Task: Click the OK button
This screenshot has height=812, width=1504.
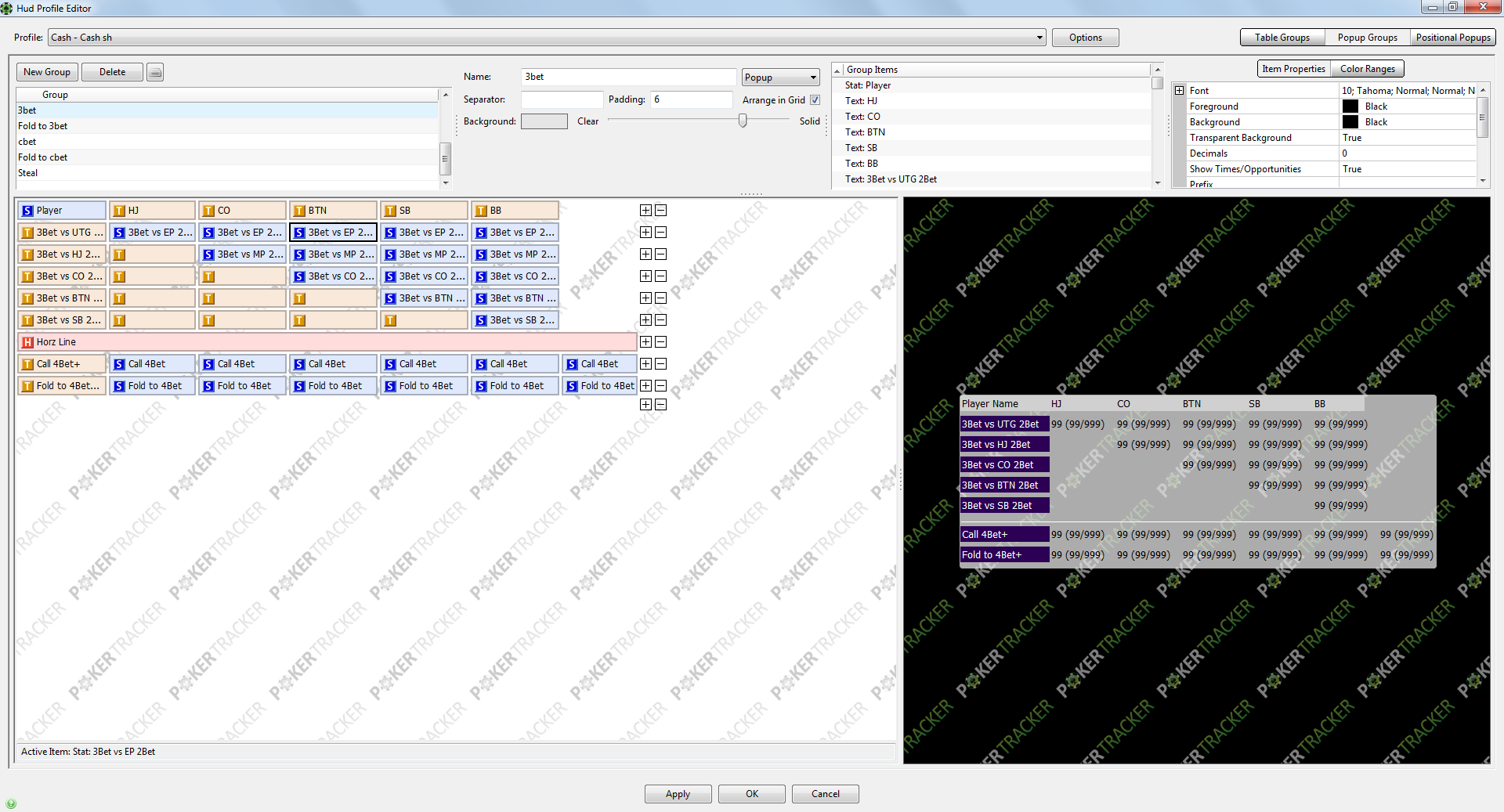Action: tap(751, 794)
